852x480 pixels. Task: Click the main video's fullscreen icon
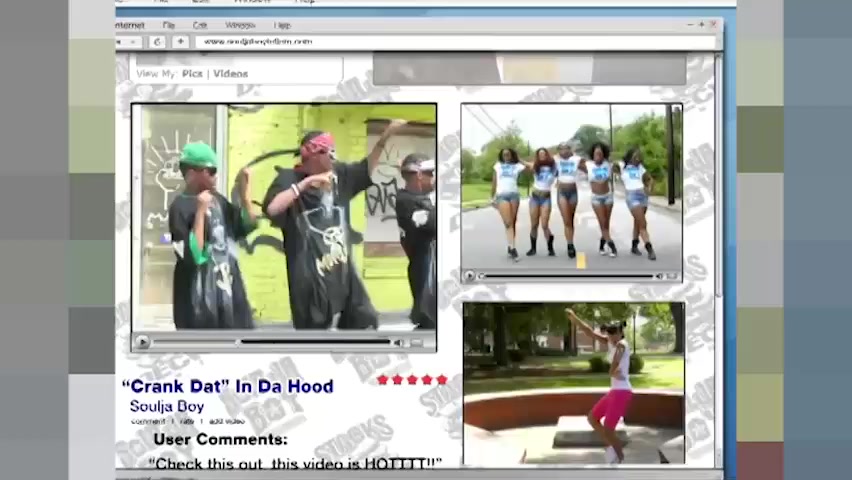pos(417,342)
